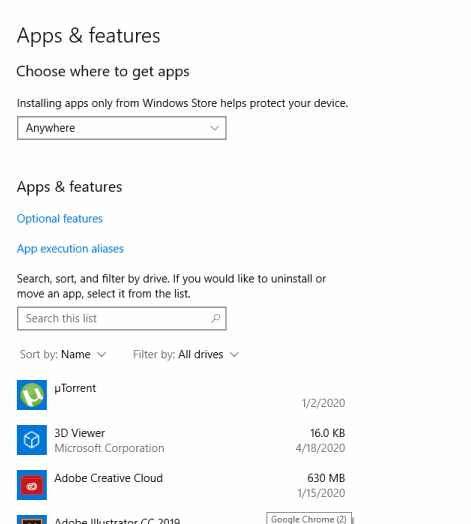
Task: Click the µTorrent app icon
Action: (x=32, y=395)
